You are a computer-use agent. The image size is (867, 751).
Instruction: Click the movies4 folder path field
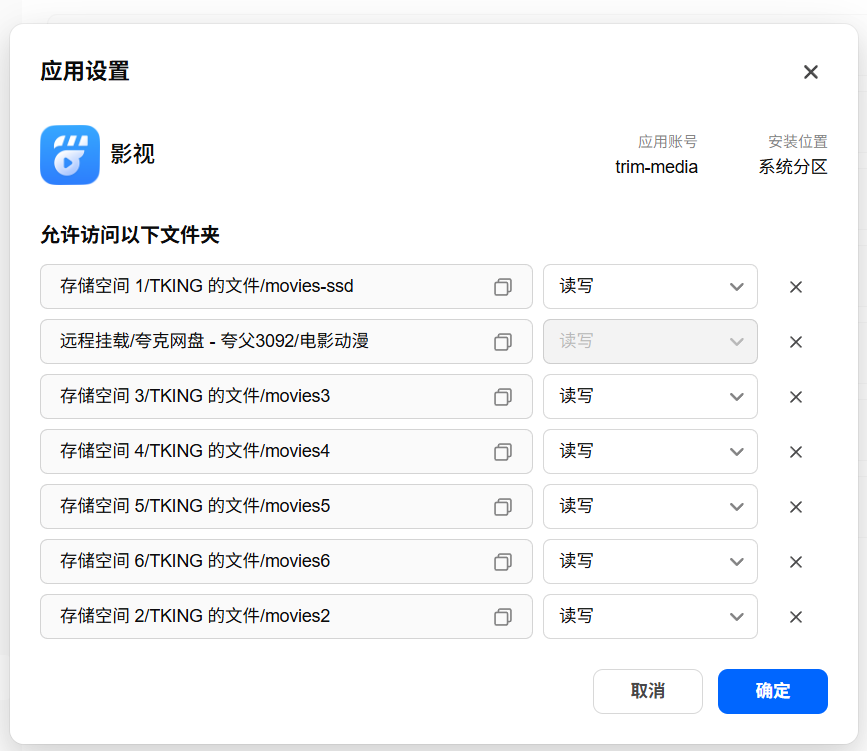point(286,451)
